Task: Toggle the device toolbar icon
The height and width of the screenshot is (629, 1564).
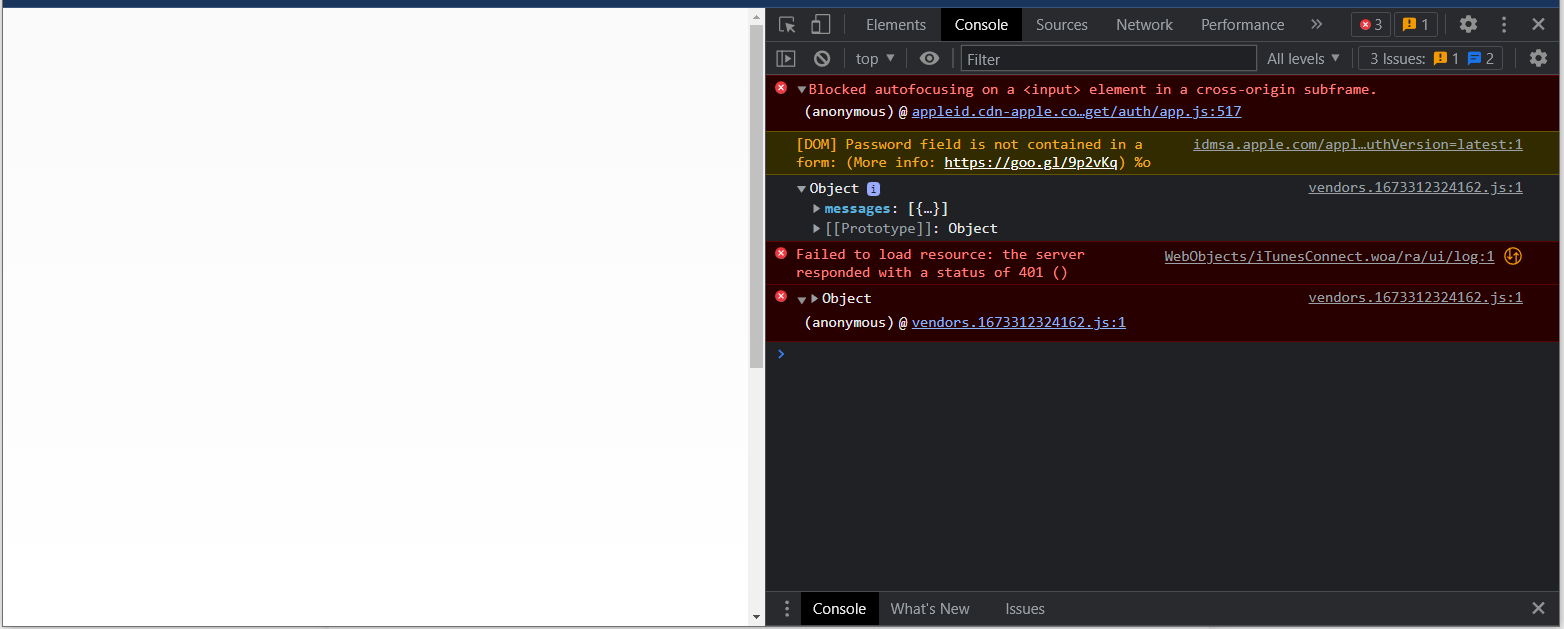Action: click(x=820, y=25)
